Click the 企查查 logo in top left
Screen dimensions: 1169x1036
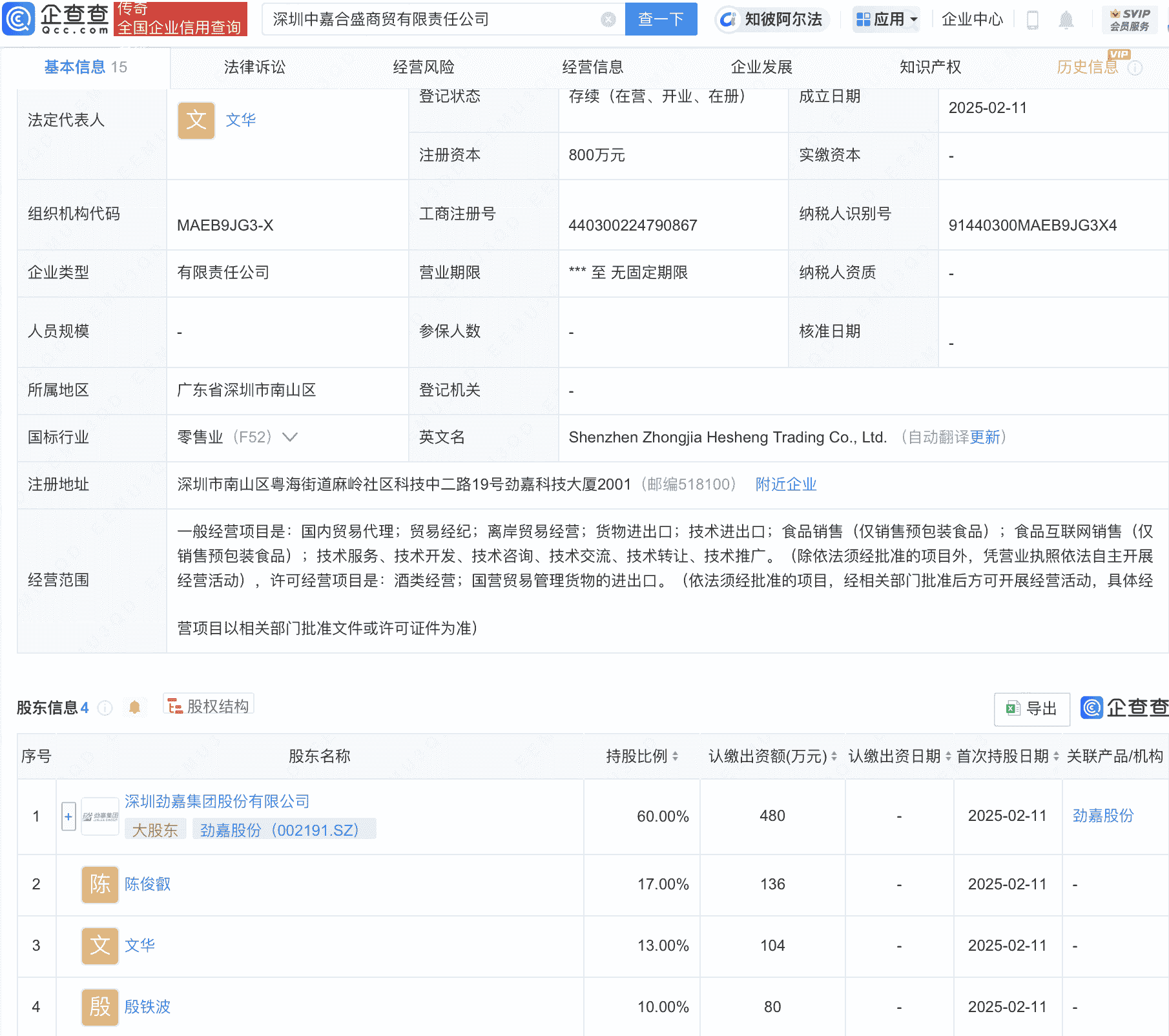click(55, 19)
